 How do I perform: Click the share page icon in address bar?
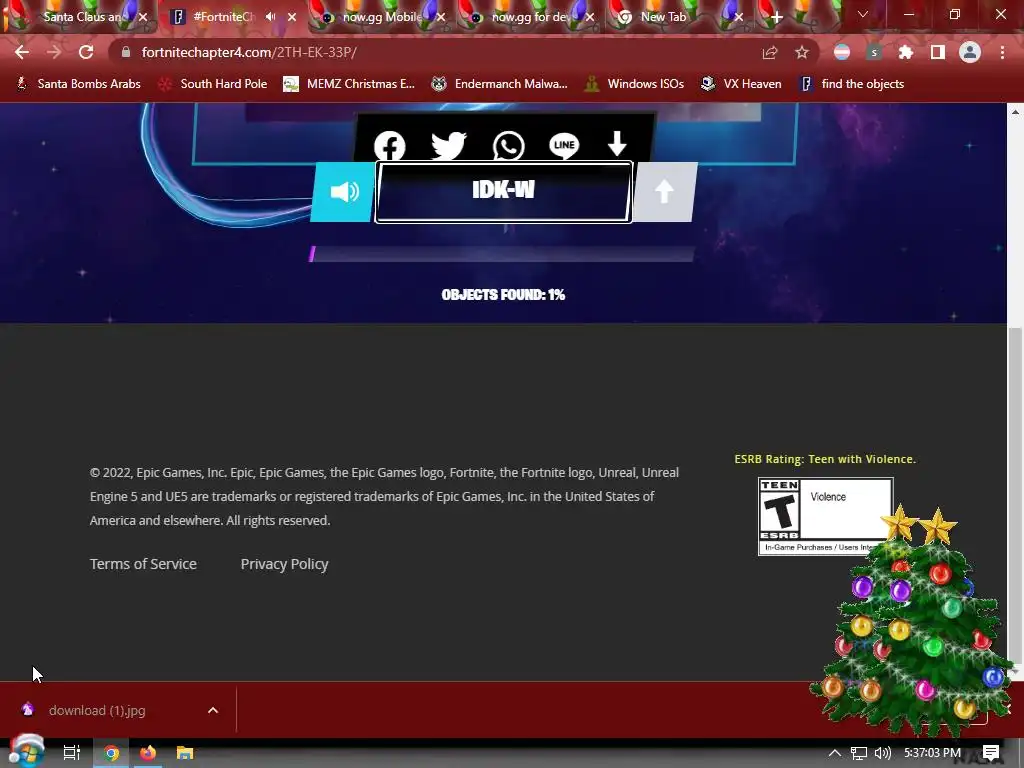770,52
